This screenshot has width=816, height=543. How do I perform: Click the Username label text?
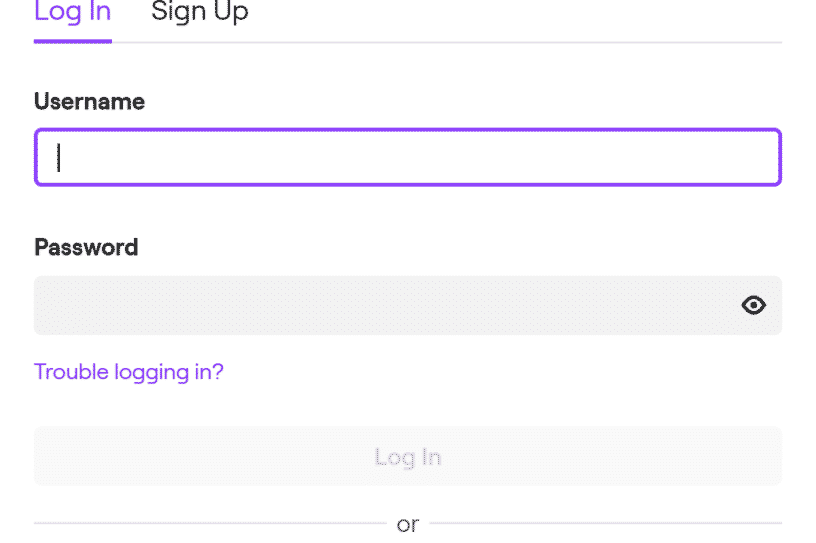[90, 102]
